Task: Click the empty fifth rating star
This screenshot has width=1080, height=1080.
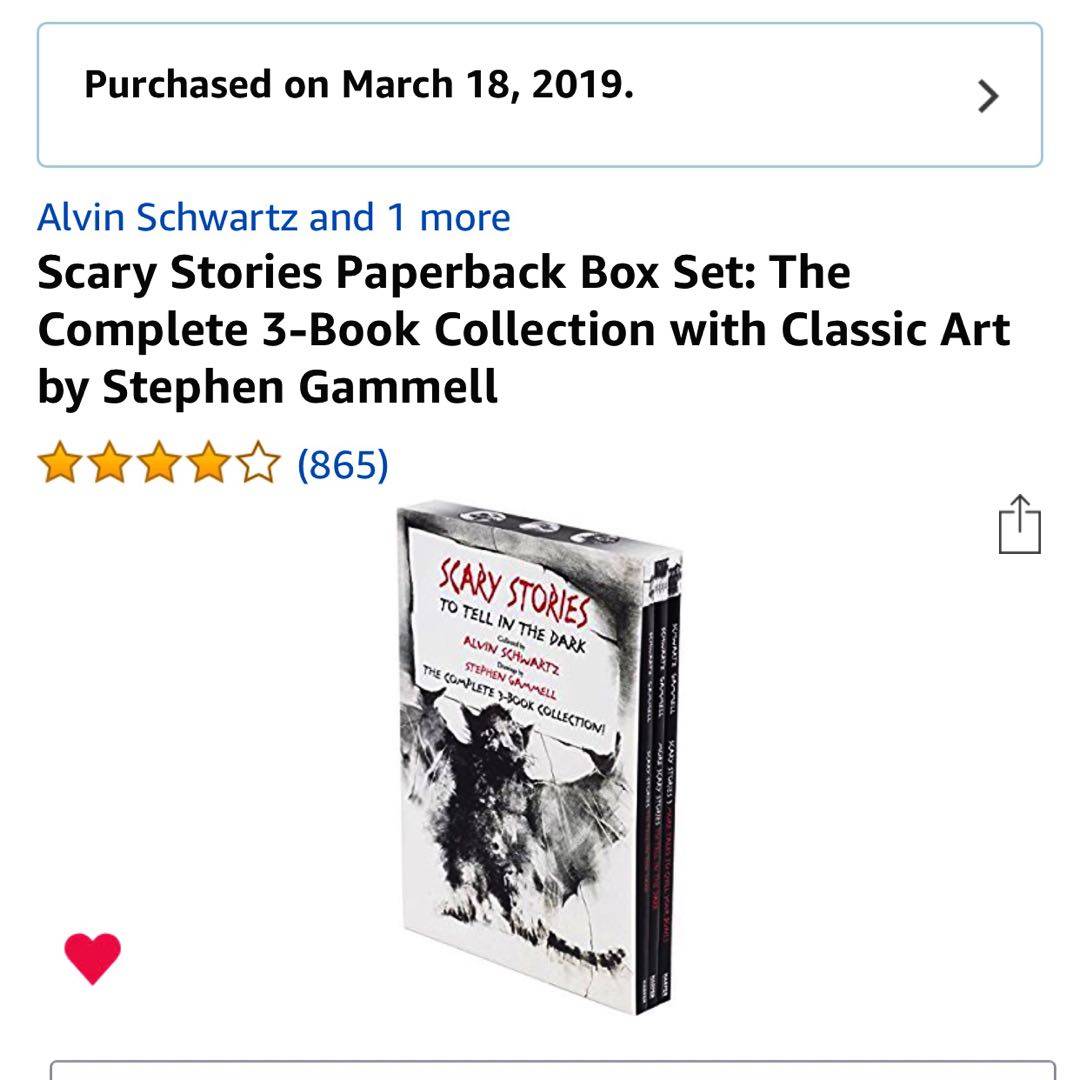Action: [x=258, y=463]
